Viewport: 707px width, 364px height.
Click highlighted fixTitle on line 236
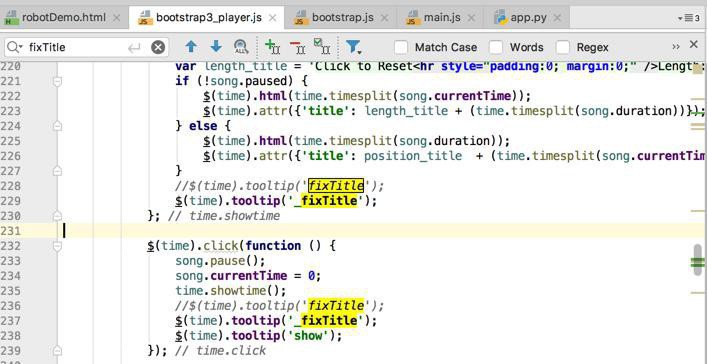(336, 306)
